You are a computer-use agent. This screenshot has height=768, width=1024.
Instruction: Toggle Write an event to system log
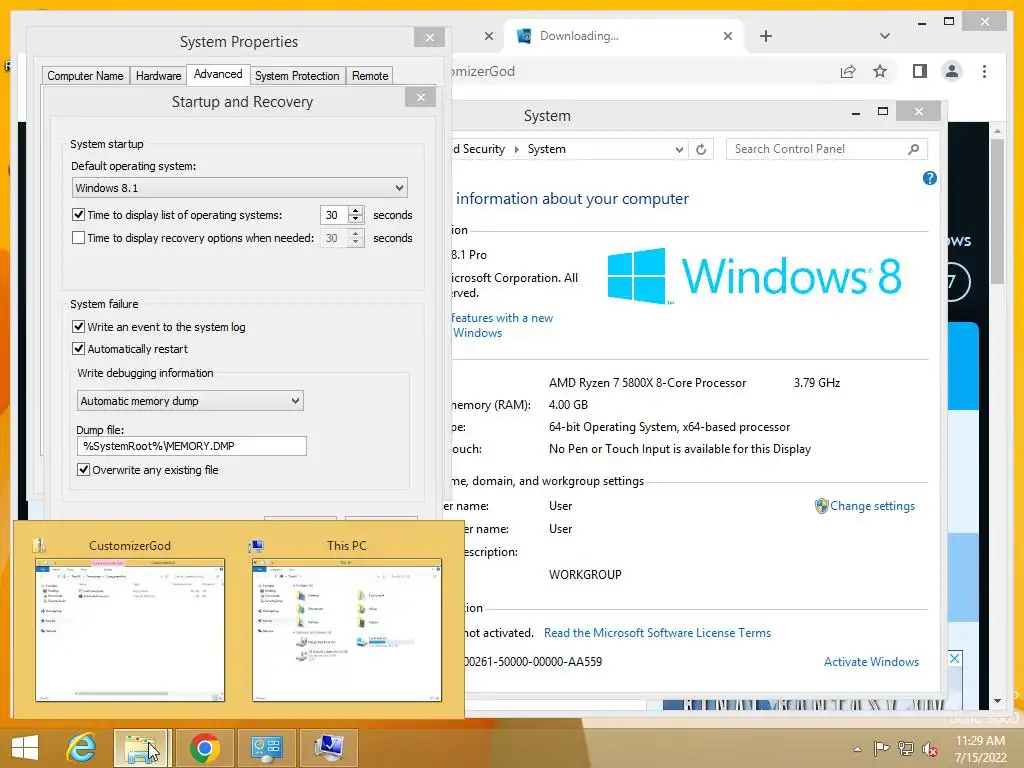point(78,327)
